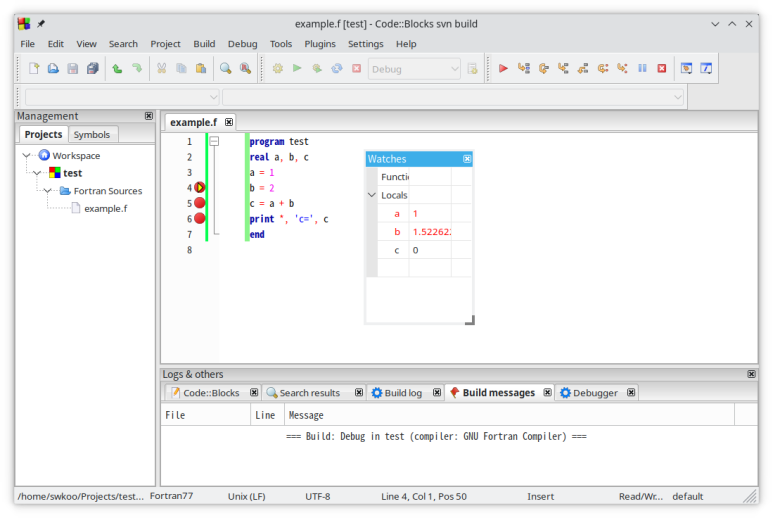Save all files toolbar icon
Viewport: 773px width, 518px height.
tap(93, 69)
